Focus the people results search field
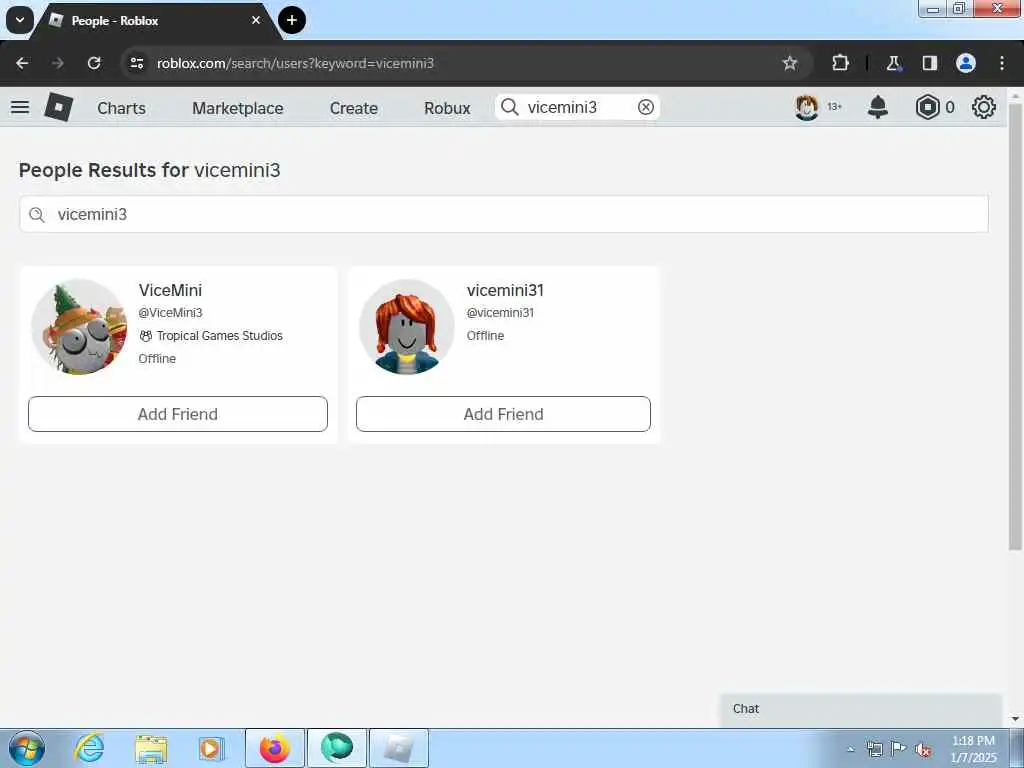1024x768 pixels. click(504, 214)
